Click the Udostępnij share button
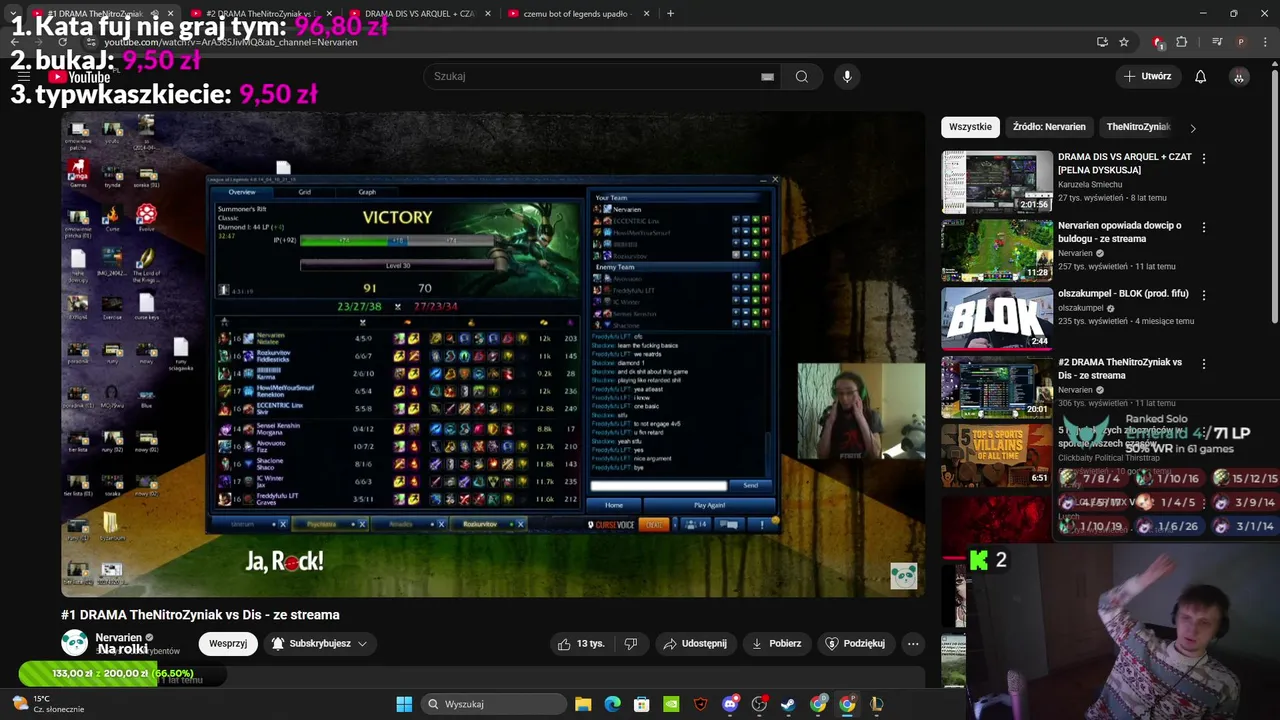This screenshot has width=1280, height=720. (x=696, y=644)
